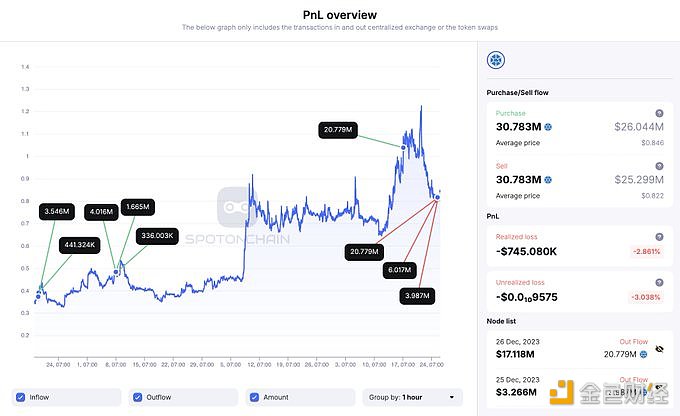
Task: Open help icon next to Purchase
Action: pos(659,113)
